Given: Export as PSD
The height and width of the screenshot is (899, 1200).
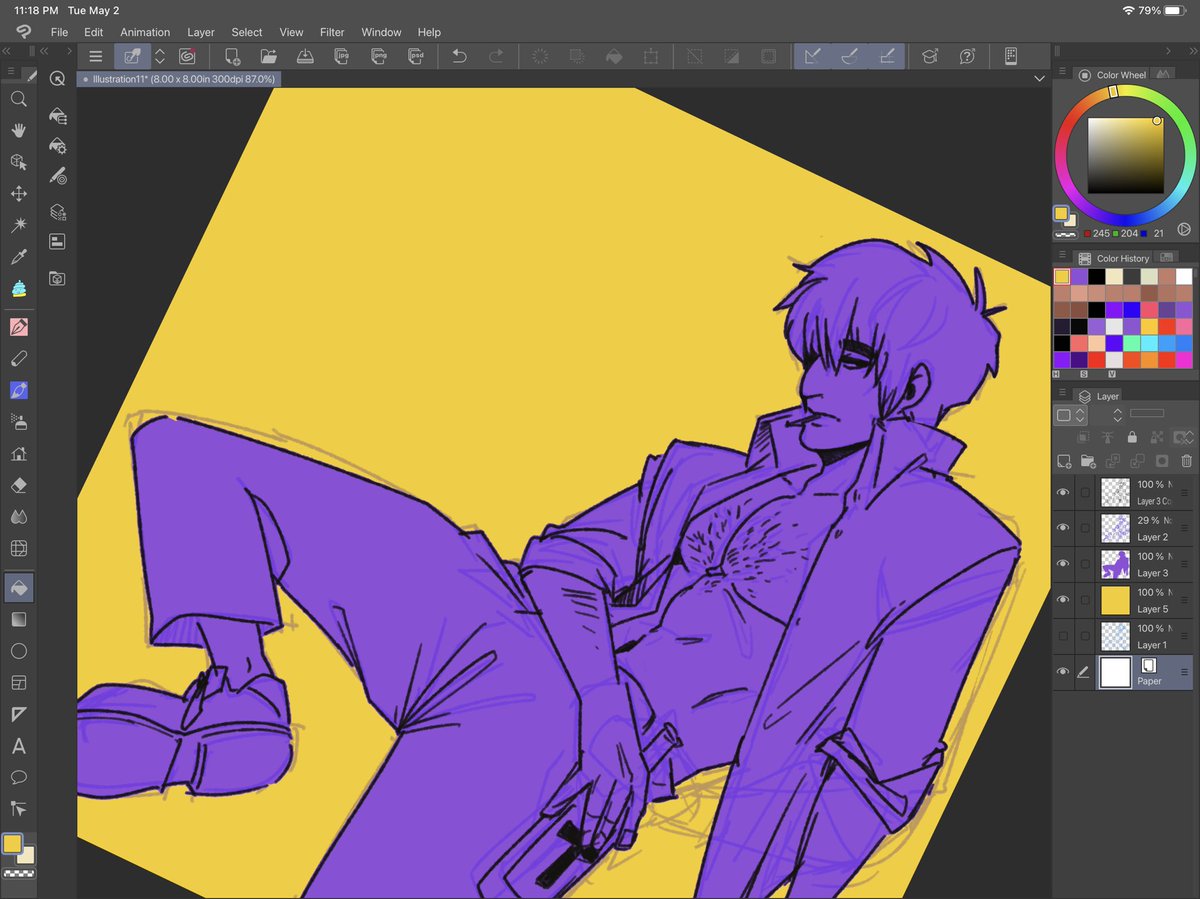Looking at the screenshot, I should (x=415, y=57).
